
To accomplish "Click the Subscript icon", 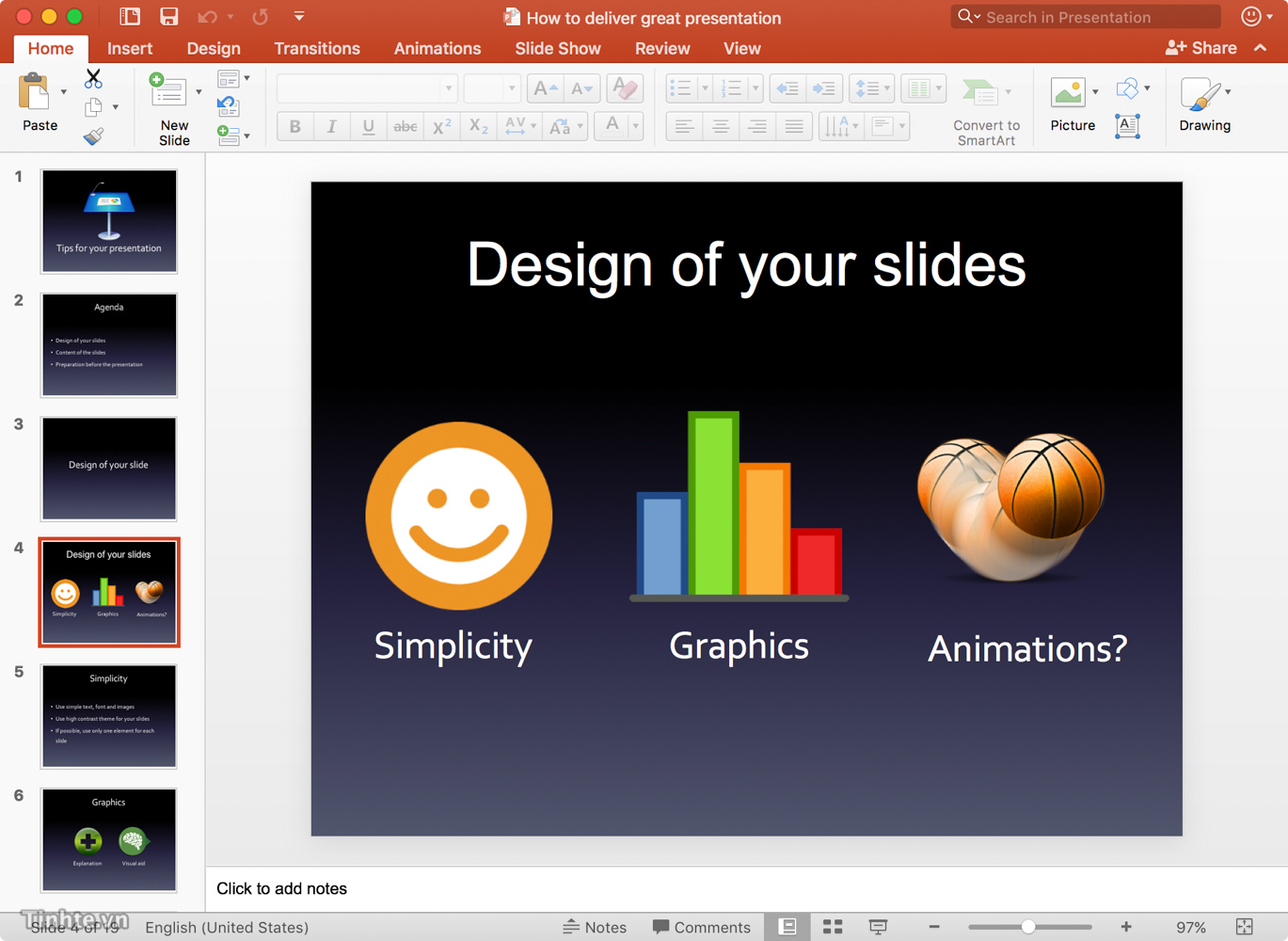I will (x=478, y=126).
